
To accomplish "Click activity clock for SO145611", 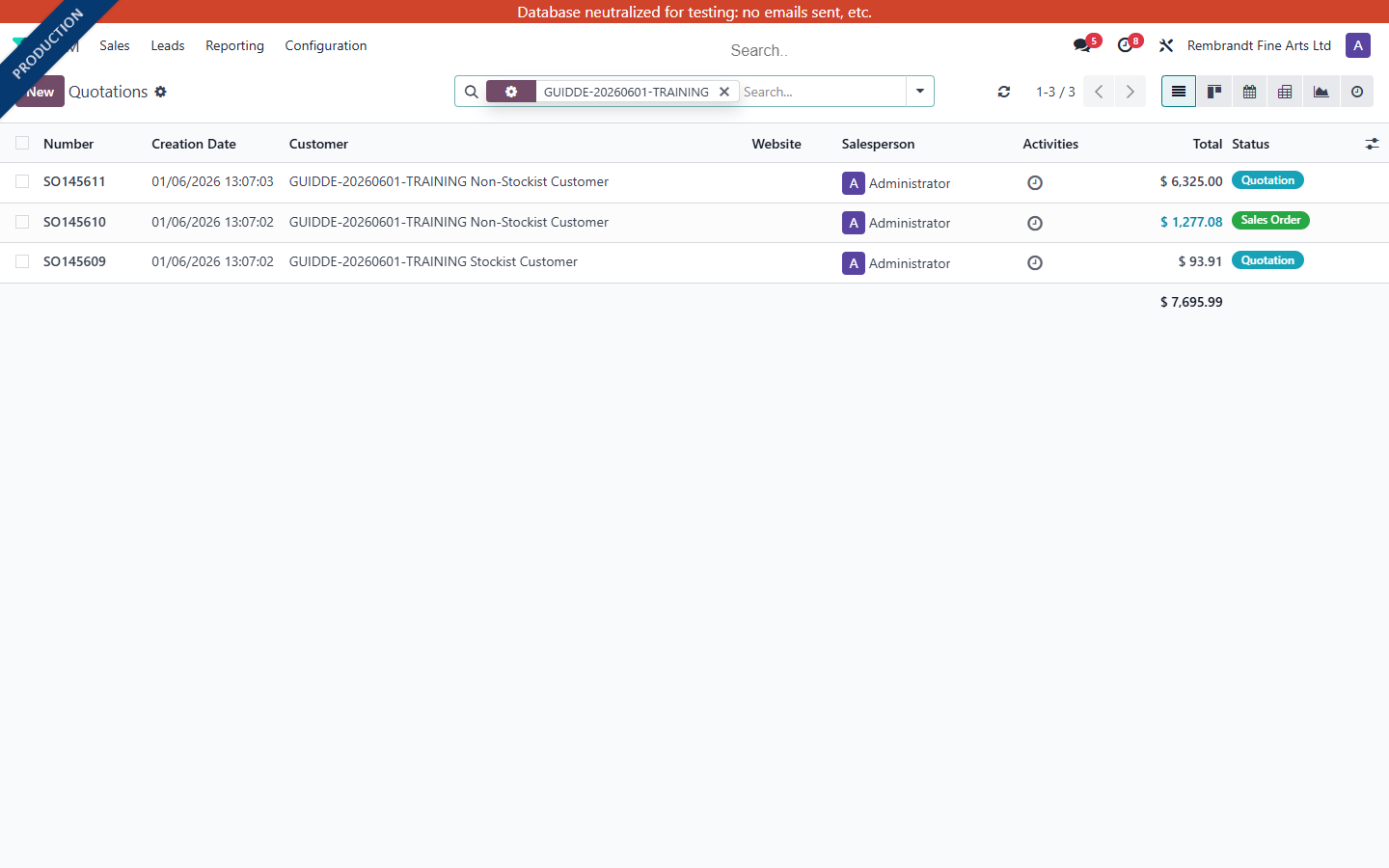I will [x=1035, y=182].
